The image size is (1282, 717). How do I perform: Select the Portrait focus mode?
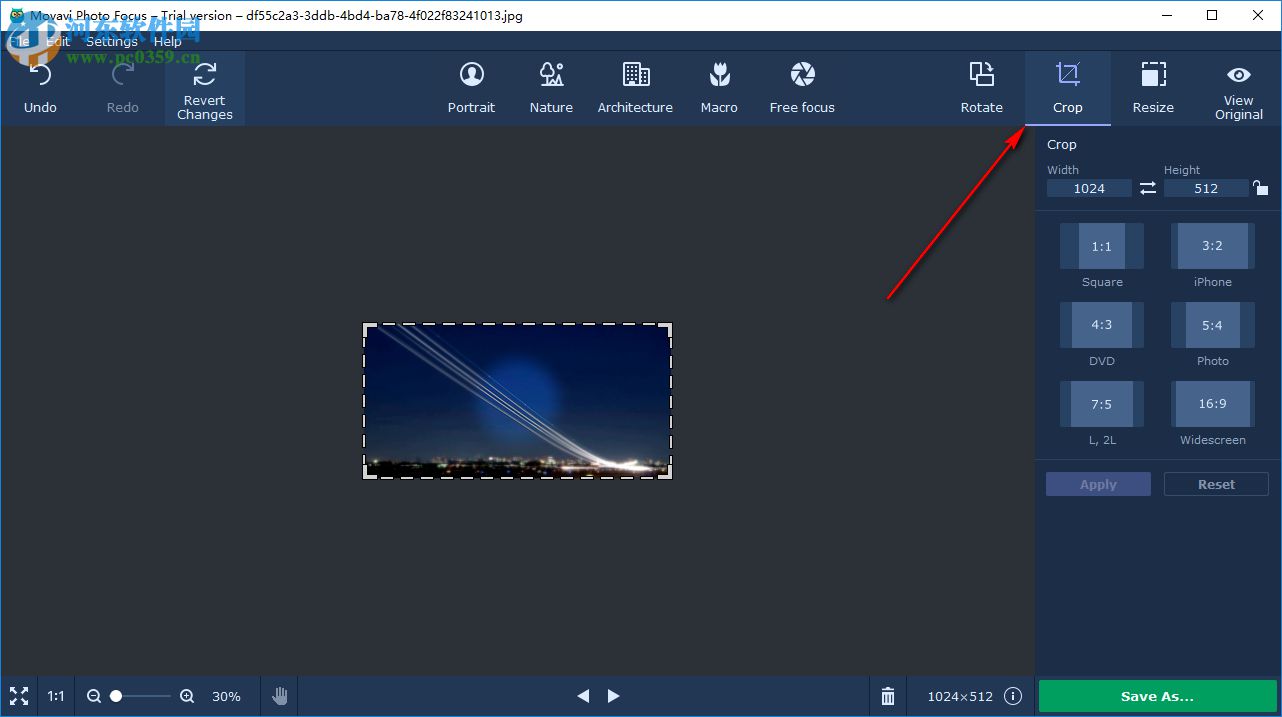point(471,88)
